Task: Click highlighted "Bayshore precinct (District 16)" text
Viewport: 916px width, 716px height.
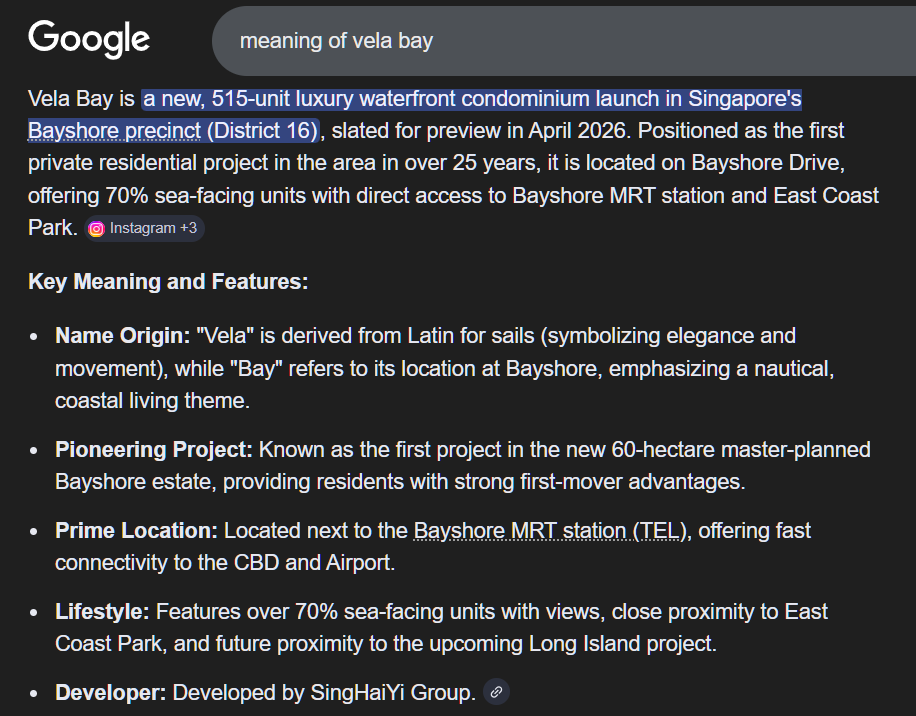Action: coord(173,131)
